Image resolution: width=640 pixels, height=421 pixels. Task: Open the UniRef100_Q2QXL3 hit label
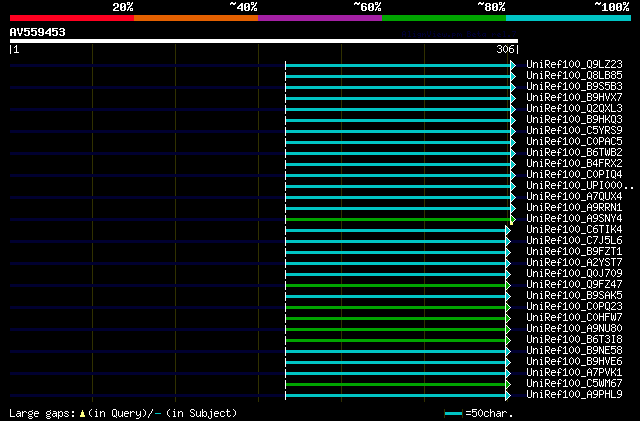coord(574,109)
